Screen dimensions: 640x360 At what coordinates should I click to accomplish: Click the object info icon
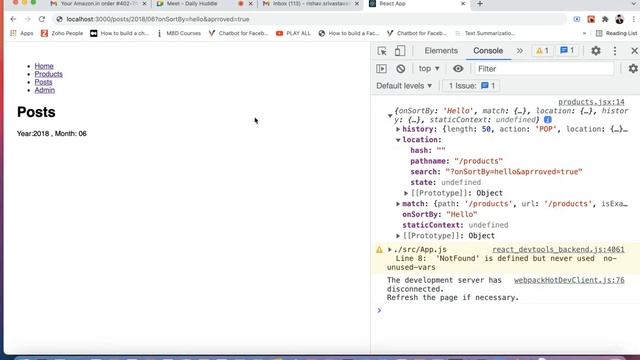pyautogui.click(x=548, y=120)
